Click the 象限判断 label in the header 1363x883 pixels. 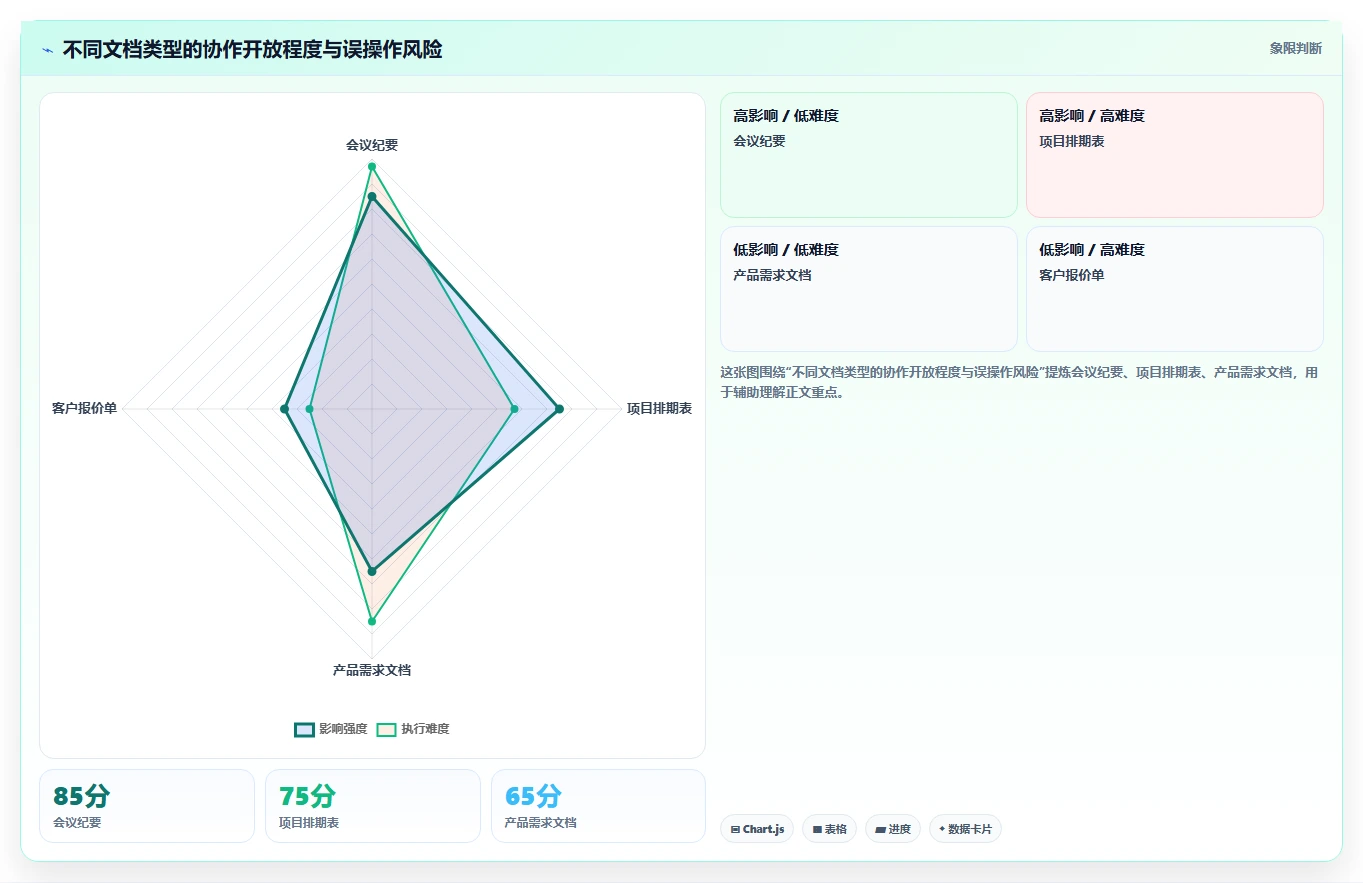point(1295,48)
